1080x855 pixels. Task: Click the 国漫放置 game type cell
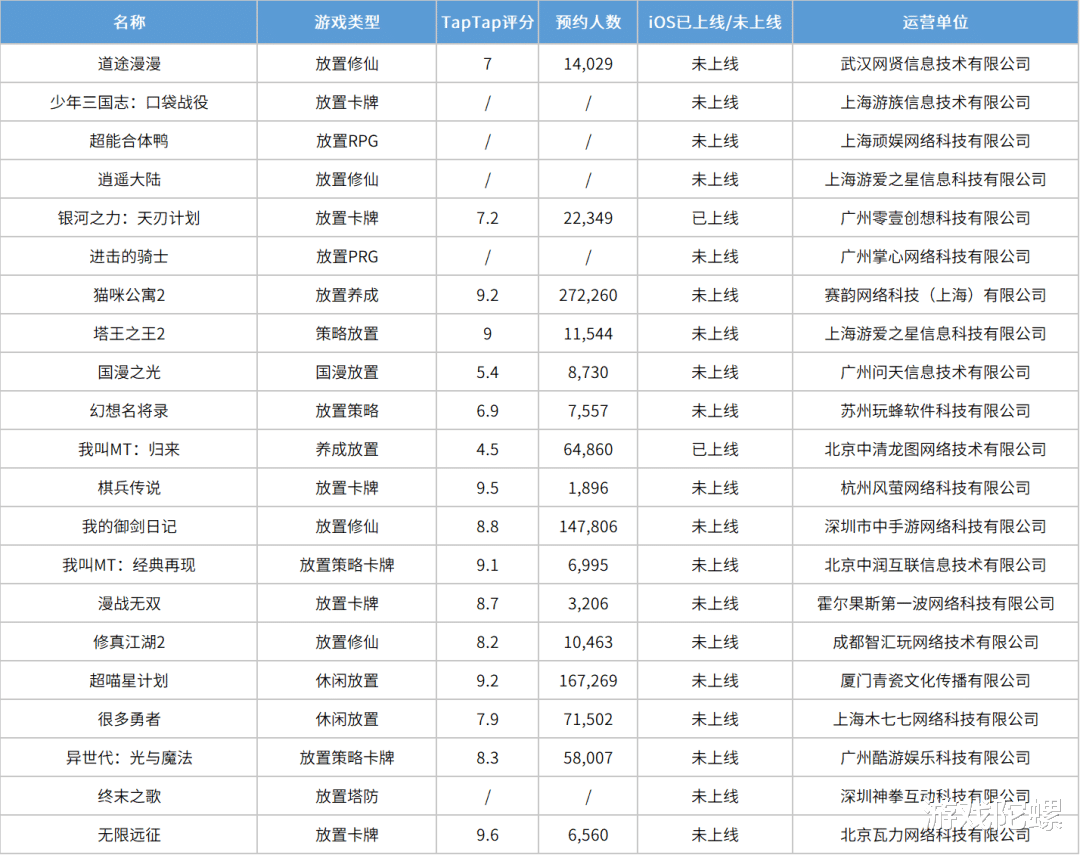347,373
